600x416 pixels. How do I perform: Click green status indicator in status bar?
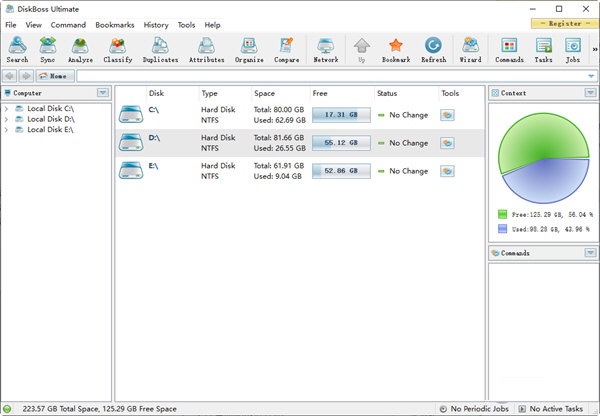coord(7,409)
